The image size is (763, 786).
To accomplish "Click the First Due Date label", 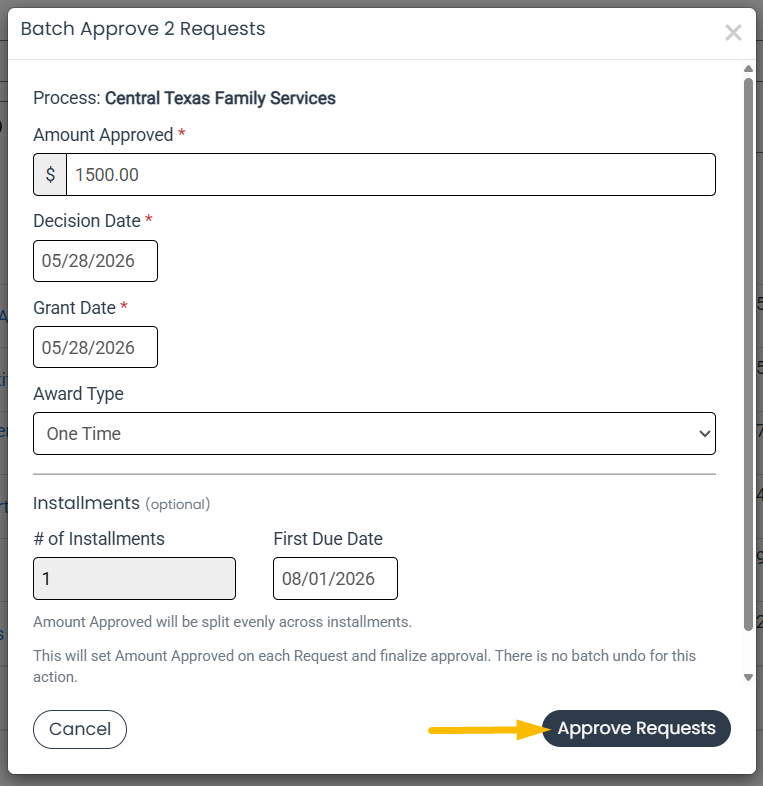I will 328,539.
